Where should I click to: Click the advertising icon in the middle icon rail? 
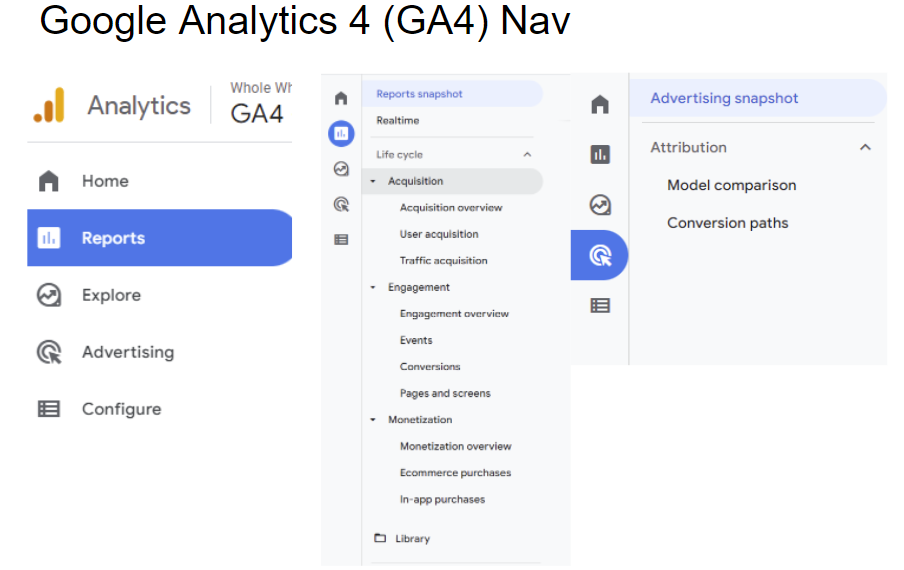click(x=341, y=204)
